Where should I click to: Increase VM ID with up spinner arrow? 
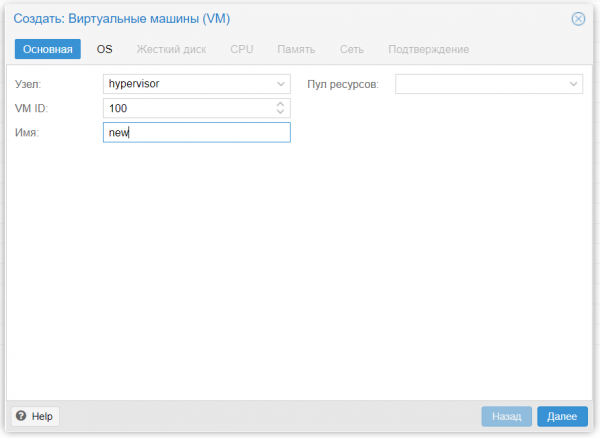pyautogui.click(x=280, y=103)
